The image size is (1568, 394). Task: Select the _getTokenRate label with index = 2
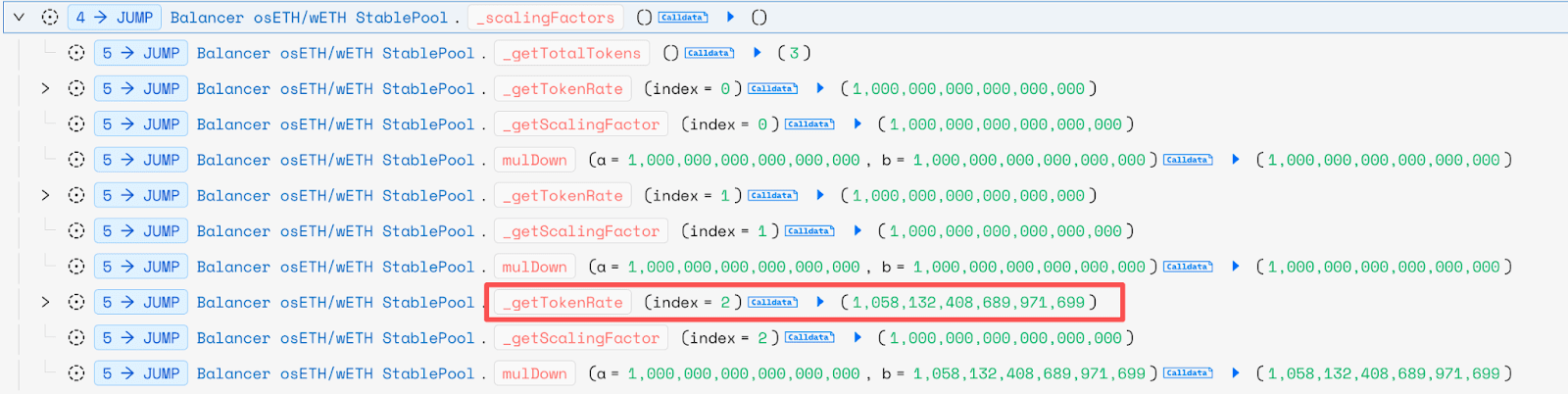click(x=563, y=303)
